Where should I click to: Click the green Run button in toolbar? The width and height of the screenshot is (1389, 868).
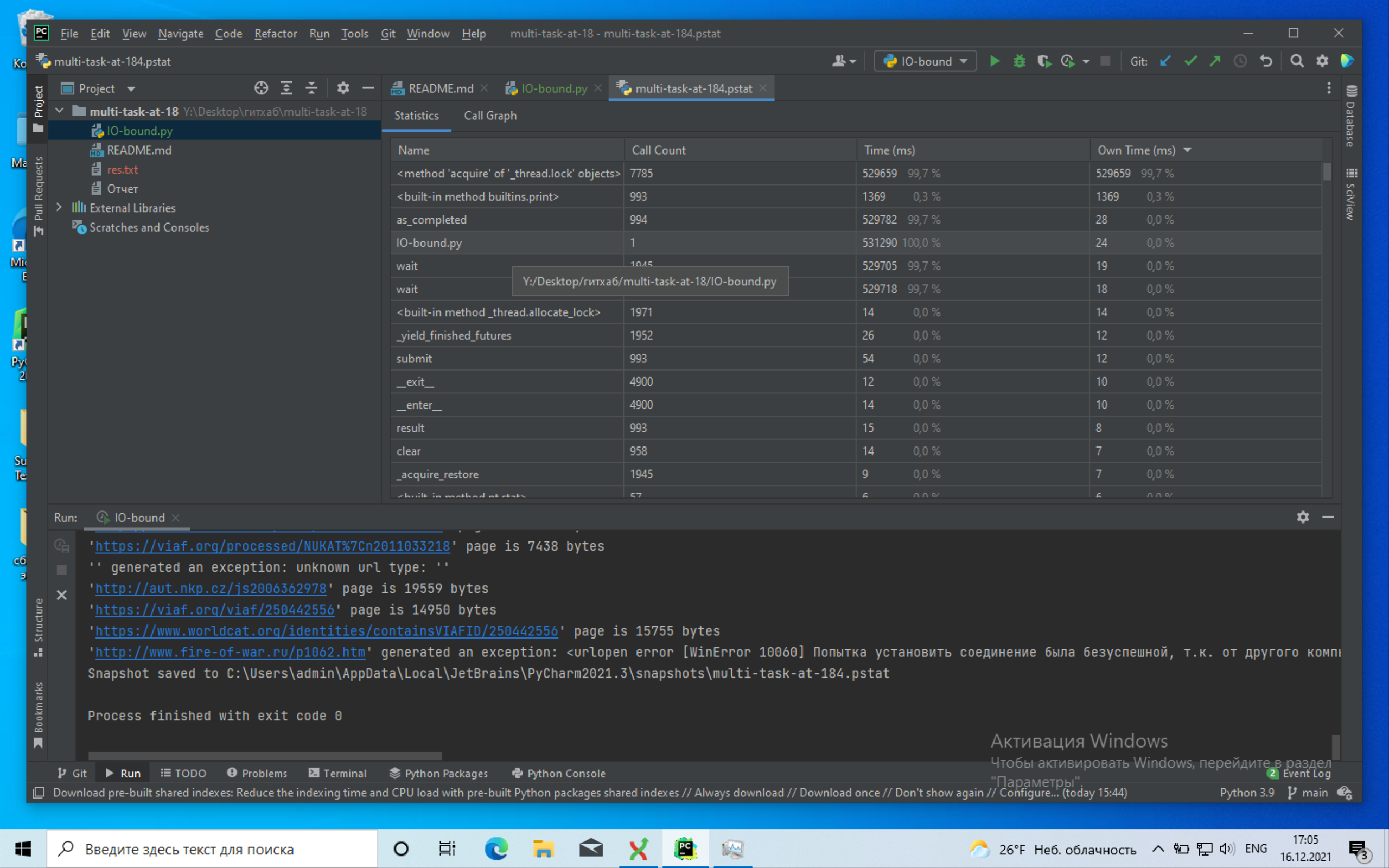tap(995, 61)
